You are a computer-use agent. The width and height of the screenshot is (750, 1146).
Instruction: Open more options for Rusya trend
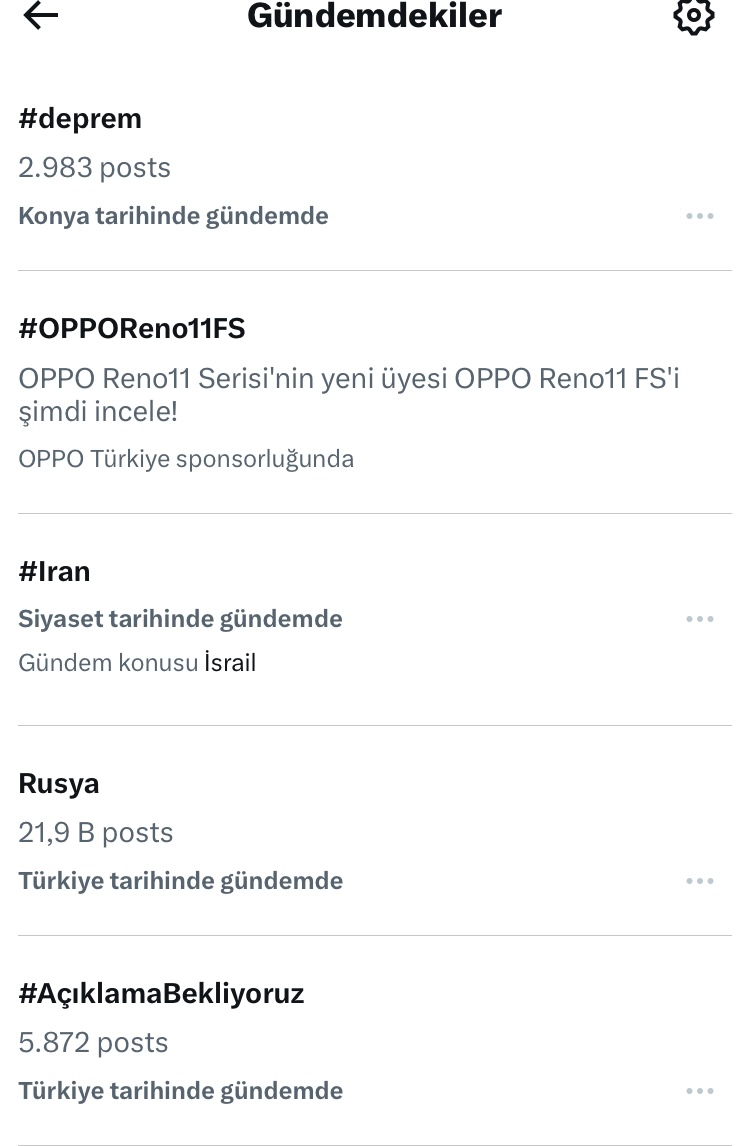pyautogui.click(x=700, y=881)
